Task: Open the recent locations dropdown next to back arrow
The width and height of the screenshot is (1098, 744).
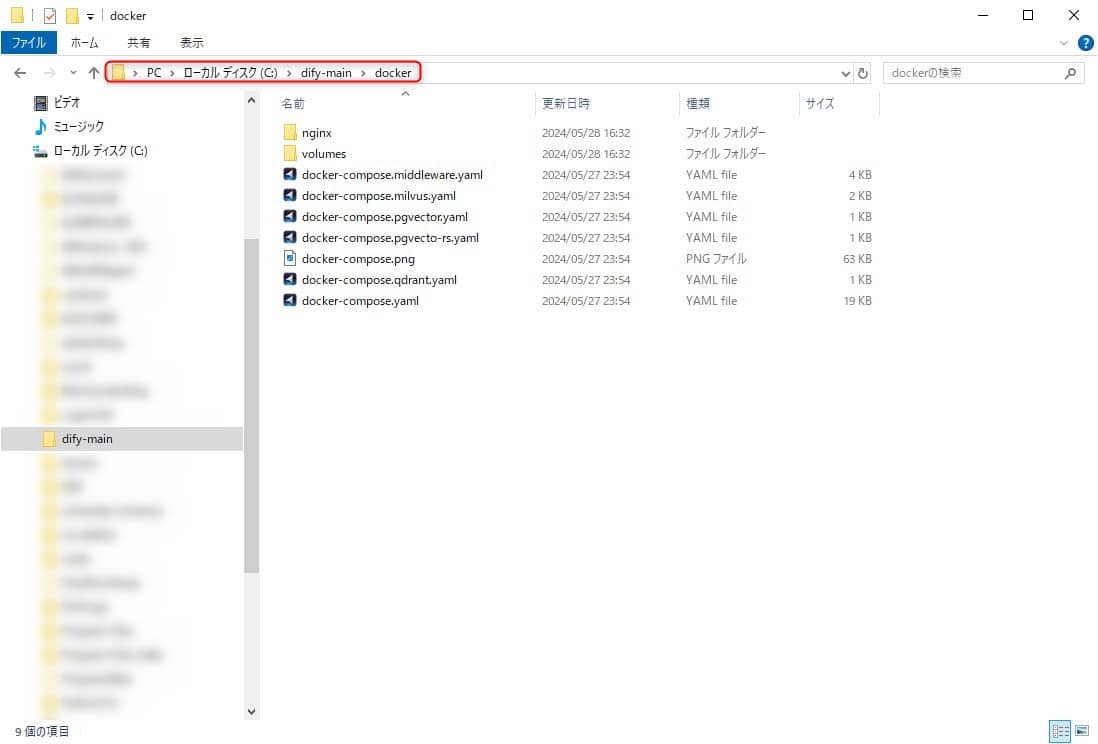Action: coord(72,72)
